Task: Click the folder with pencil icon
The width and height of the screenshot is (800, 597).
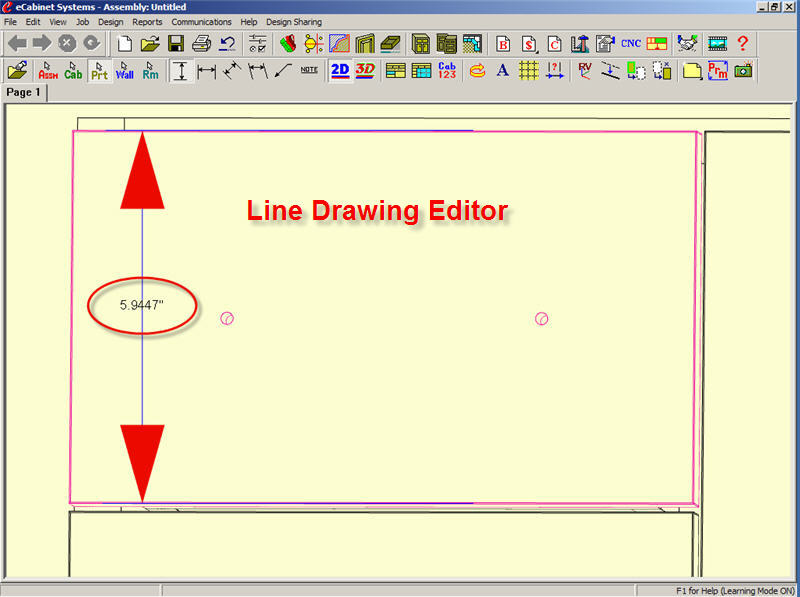Action: point(18,71)
